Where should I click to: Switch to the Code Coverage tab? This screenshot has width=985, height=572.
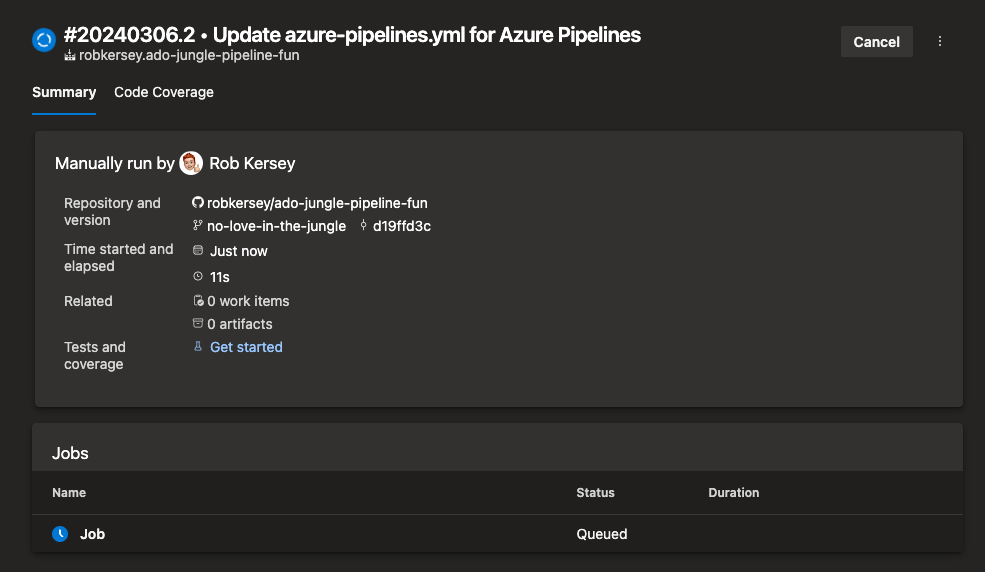tap(164, 92)
